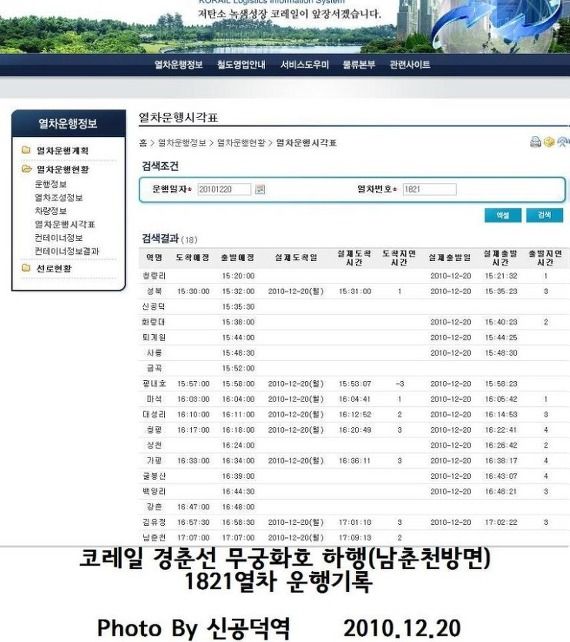Focus the 열차번호 input showing 1821

tap(430, 189)
